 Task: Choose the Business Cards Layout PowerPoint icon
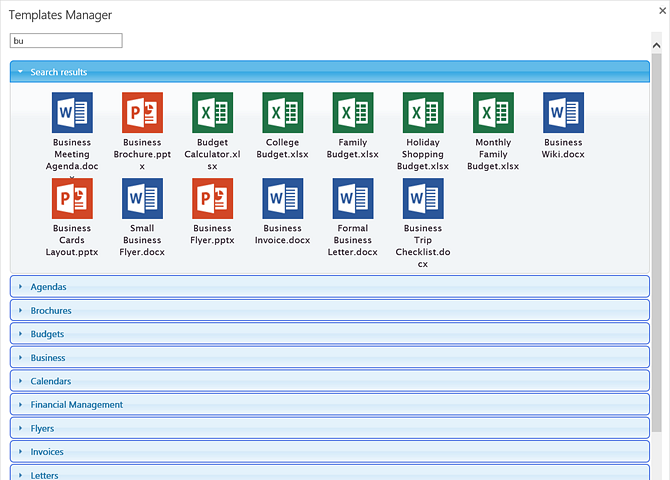pyautogui.click(x=72, y=198)
